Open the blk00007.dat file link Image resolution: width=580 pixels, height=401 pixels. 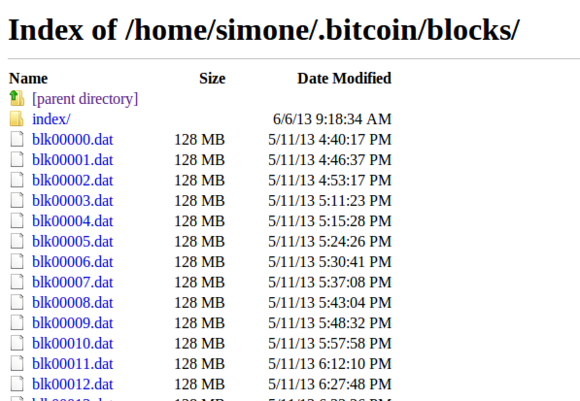click(72, 282)
